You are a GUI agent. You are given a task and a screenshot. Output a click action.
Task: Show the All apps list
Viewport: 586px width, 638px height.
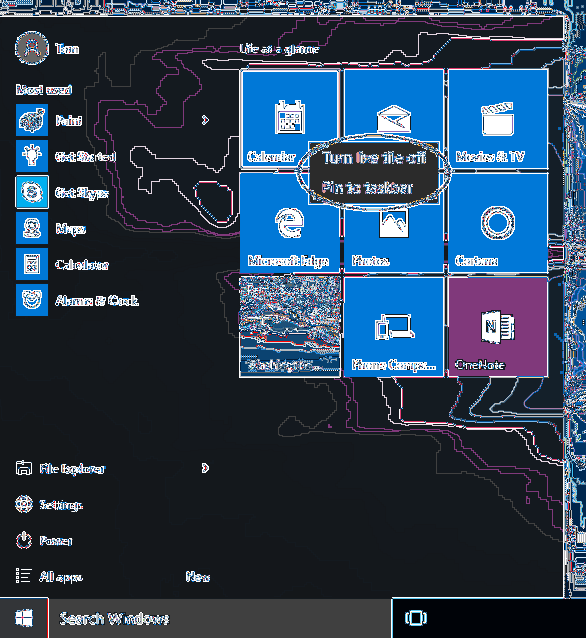[49, 576]
